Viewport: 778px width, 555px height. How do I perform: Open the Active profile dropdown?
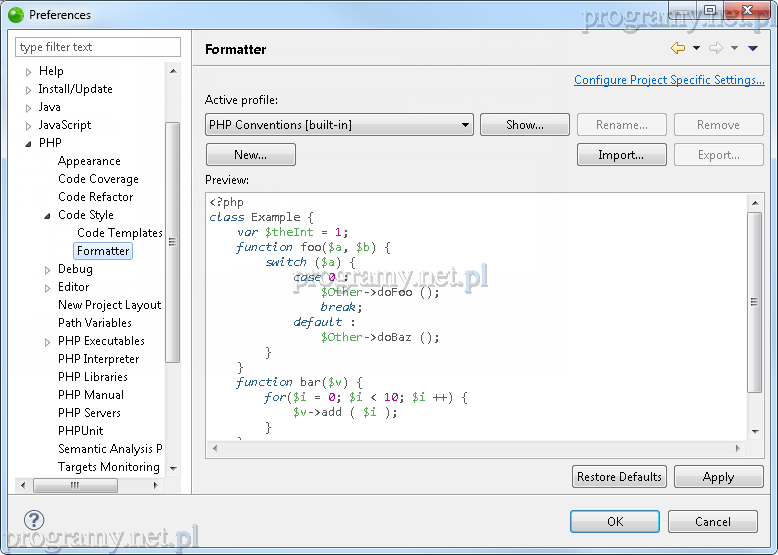point(339,125)
